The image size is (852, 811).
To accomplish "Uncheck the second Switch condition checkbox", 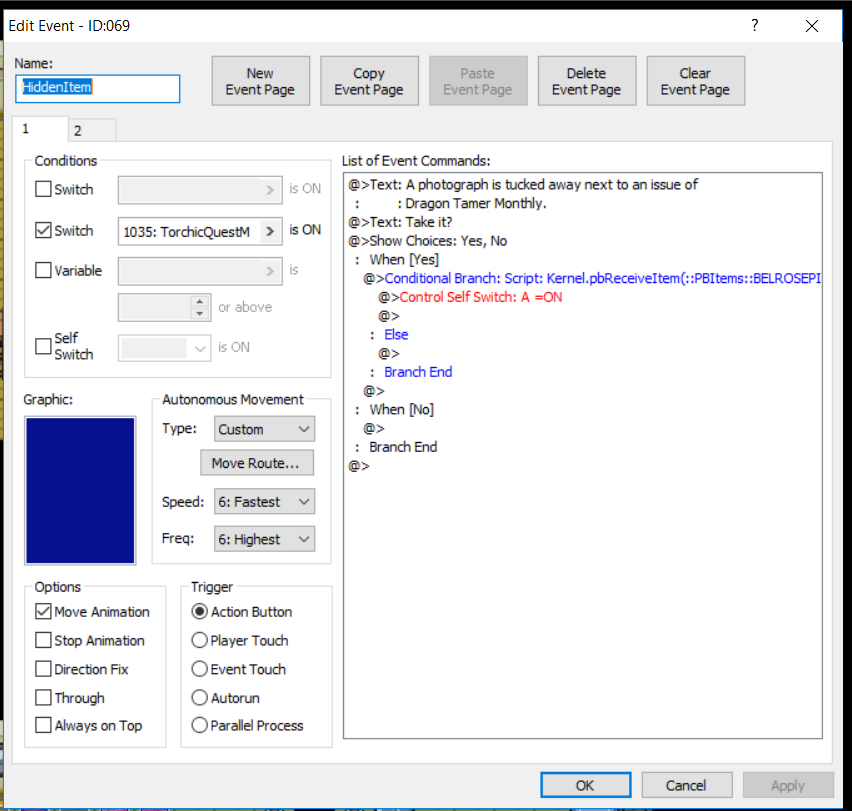I will (x=44, y=231).
